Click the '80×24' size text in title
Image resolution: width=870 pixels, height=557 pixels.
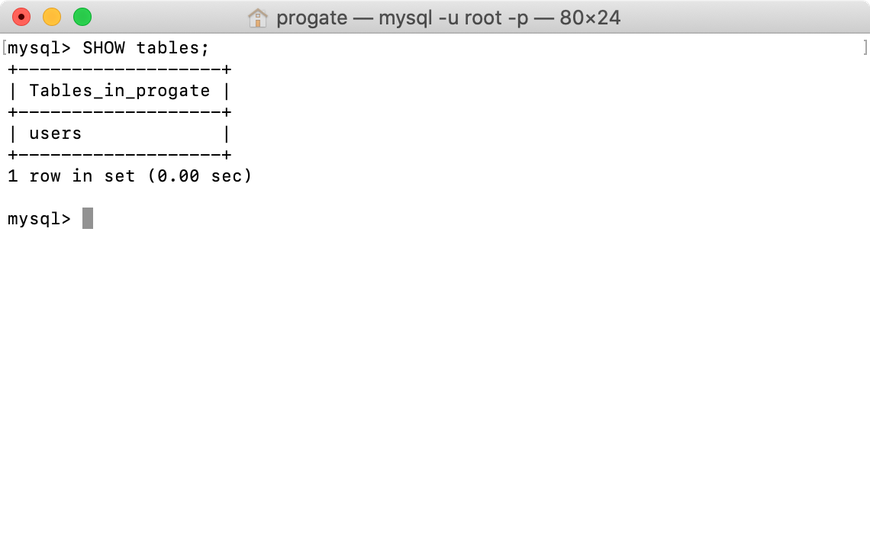(590, 18)
